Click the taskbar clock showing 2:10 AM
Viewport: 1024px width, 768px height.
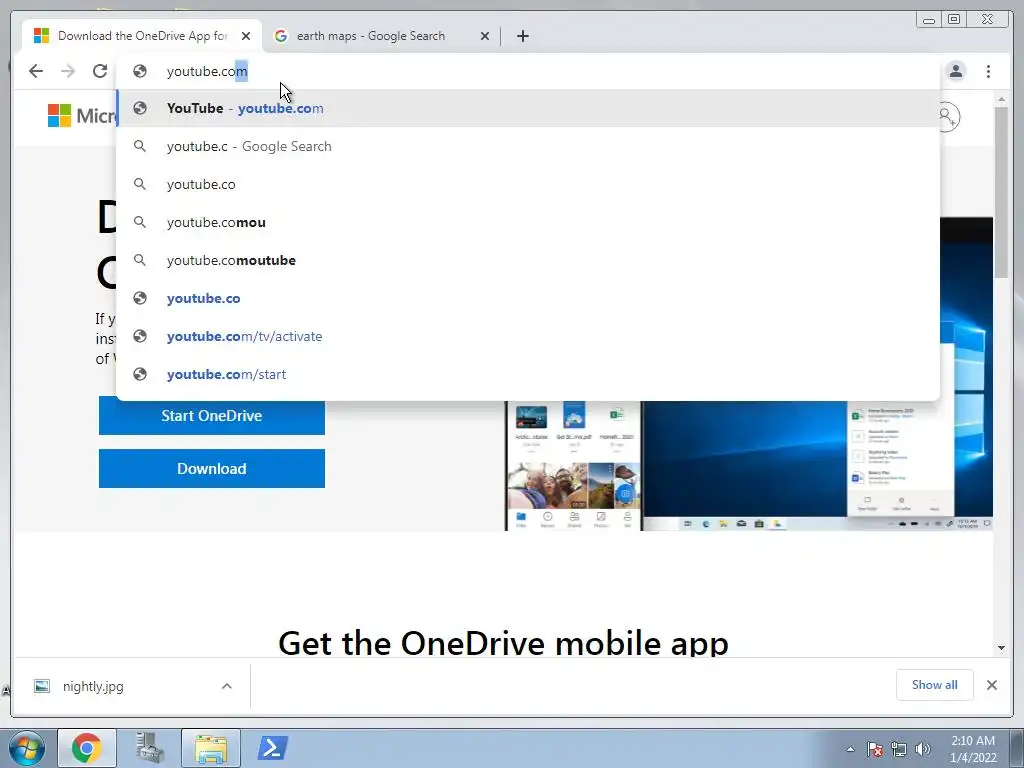click(973, 749)
